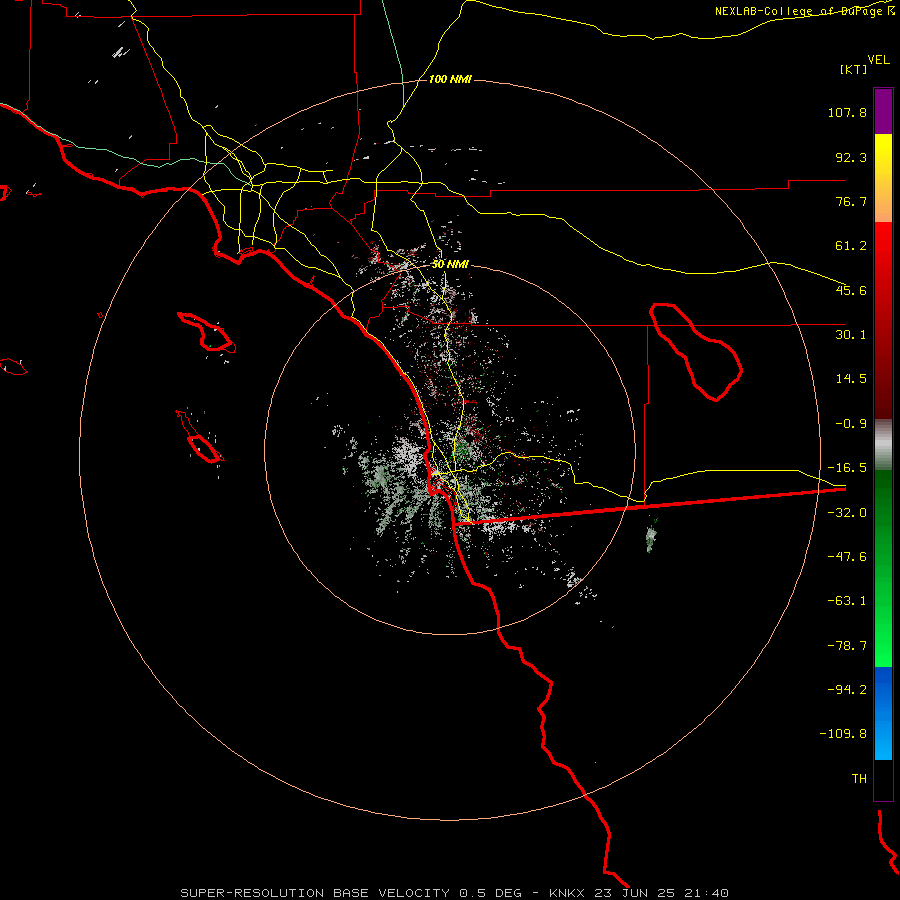
Task: Click the 61.2 velocity scale value
Action: pyautogui.click(x=851, y=246)
